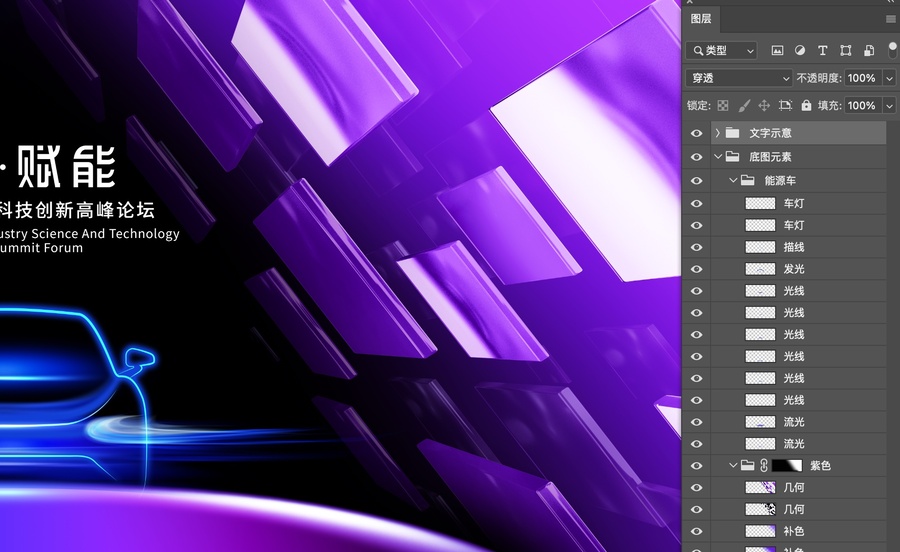Select the 文字示意 group name

tap(770, 133)
